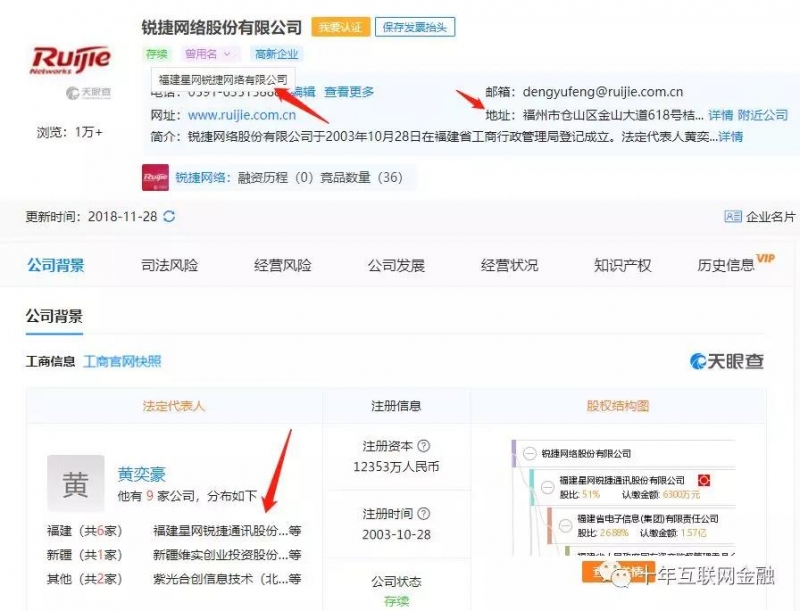Click the 保存发票抬头 button
800x611 pixels.
[415, 27]
